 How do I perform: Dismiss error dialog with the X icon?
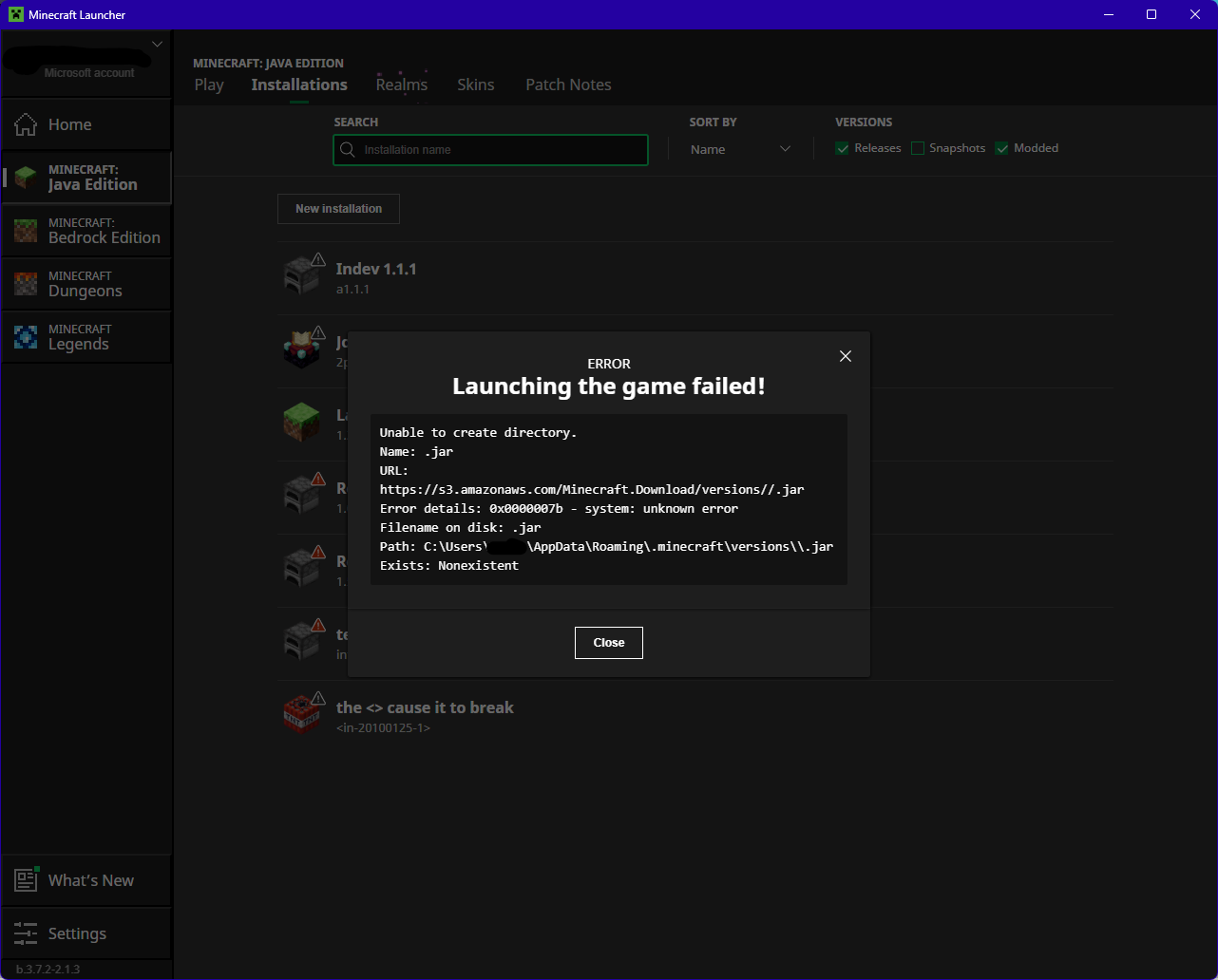pos(846,356)
